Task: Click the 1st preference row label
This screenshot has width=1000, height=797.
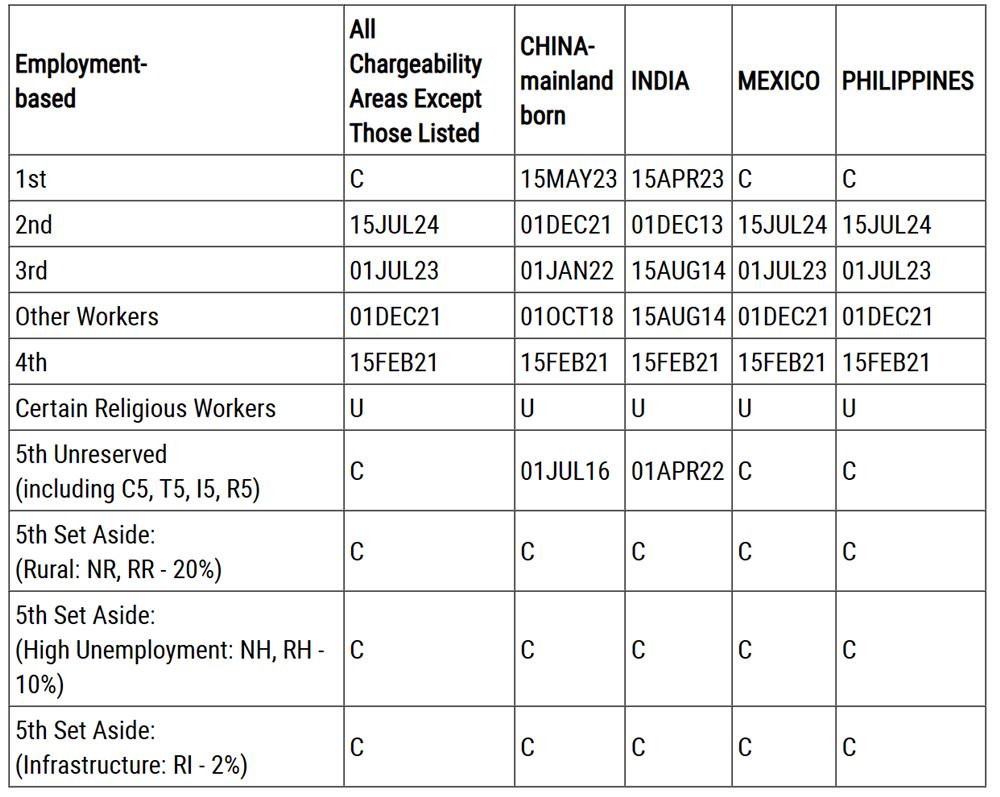Action: click(x=31, y=179)
